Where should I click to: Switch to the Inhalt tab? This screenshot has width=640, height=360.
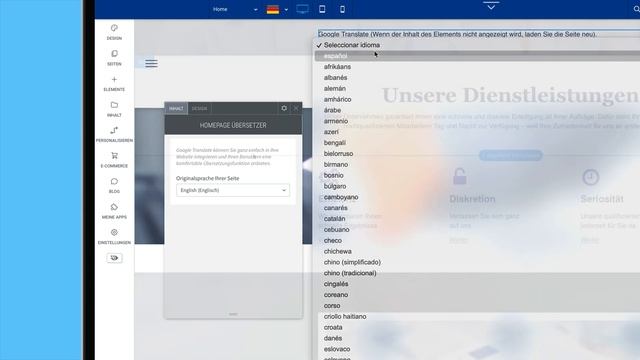pos(176,109)
